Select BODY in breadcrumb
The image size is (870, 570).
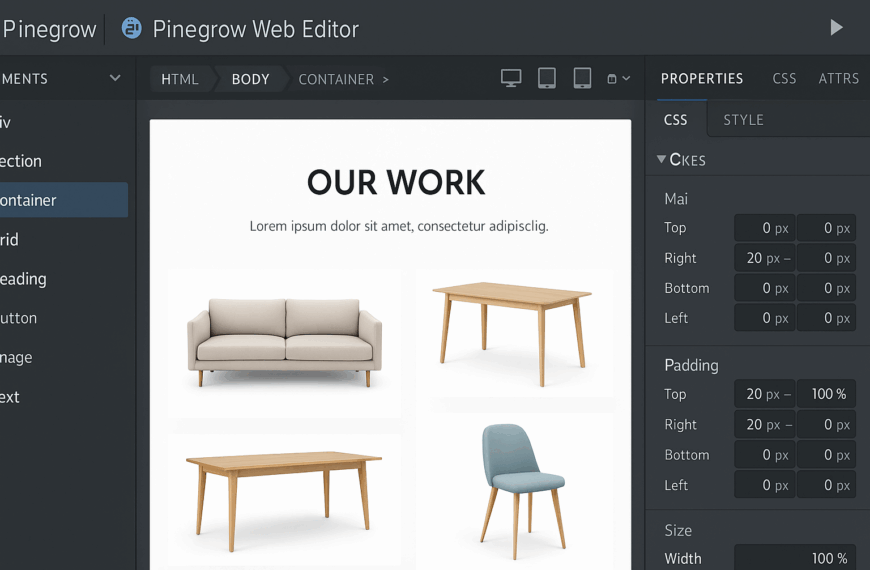pyautogui.click(x=250, y=79)
